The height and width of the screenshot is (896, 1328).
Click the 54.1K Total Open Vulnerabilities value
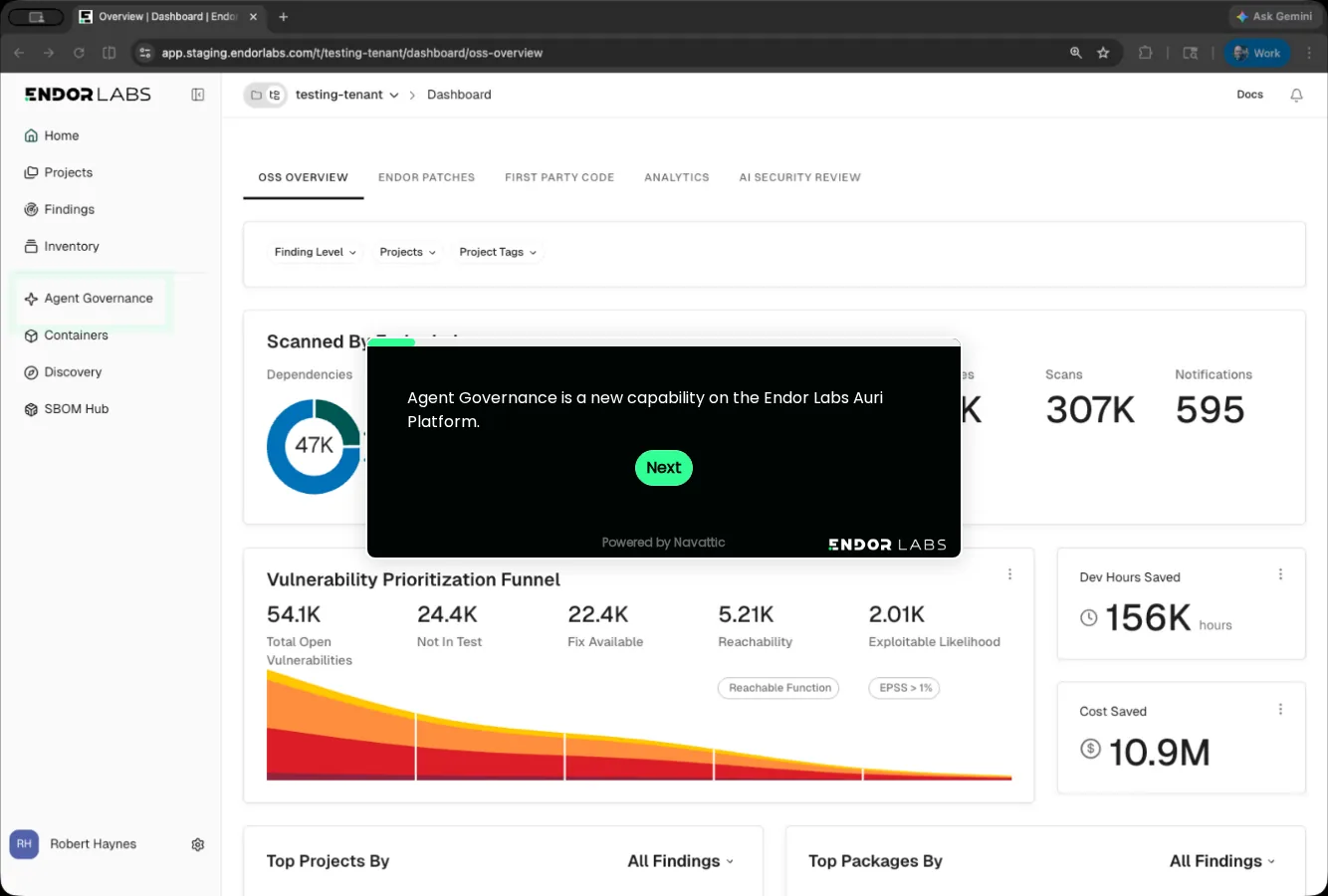294,614
